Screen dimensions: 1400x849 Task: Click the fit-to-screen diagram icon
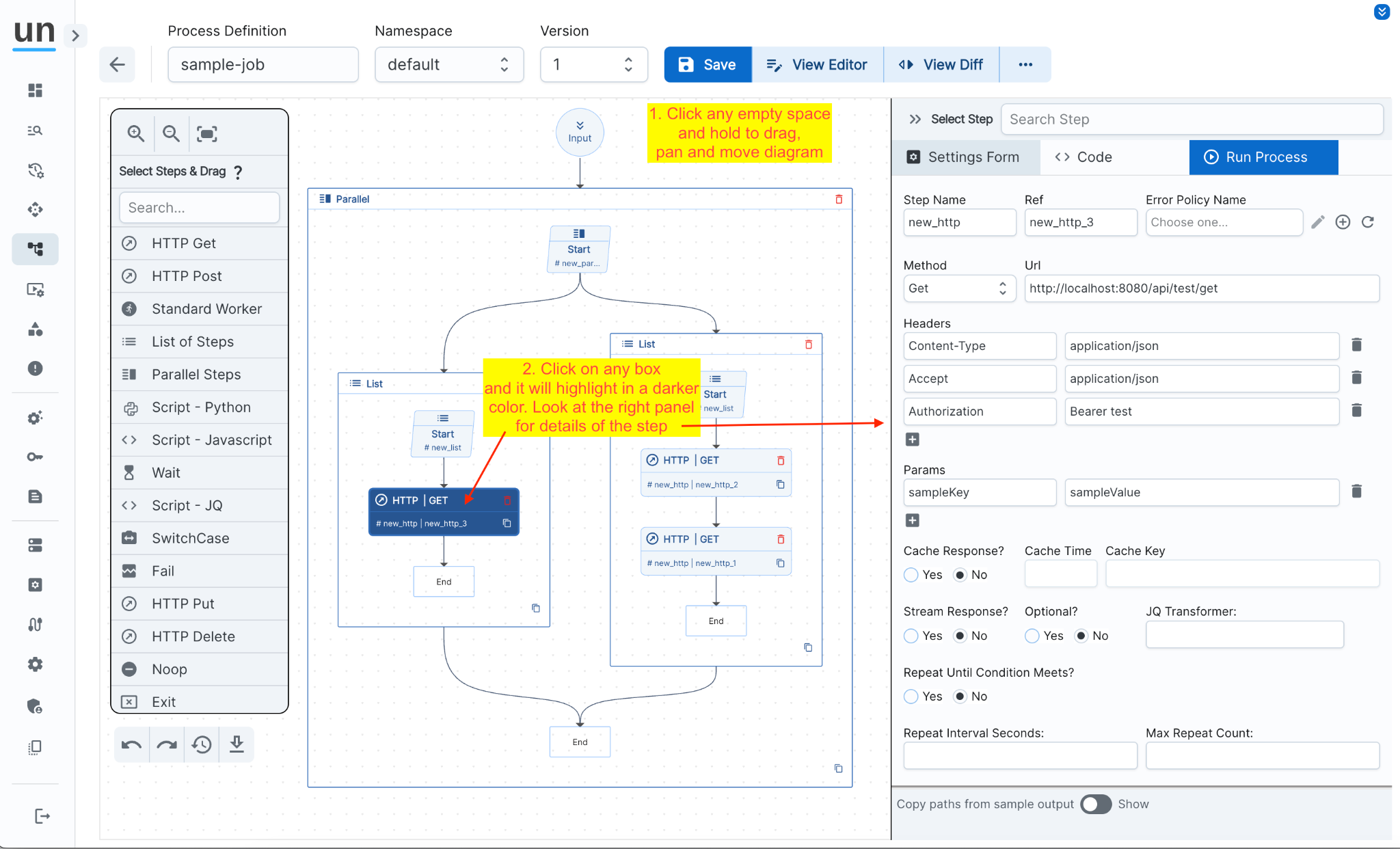pyautogui.click(x=206, y=133)
